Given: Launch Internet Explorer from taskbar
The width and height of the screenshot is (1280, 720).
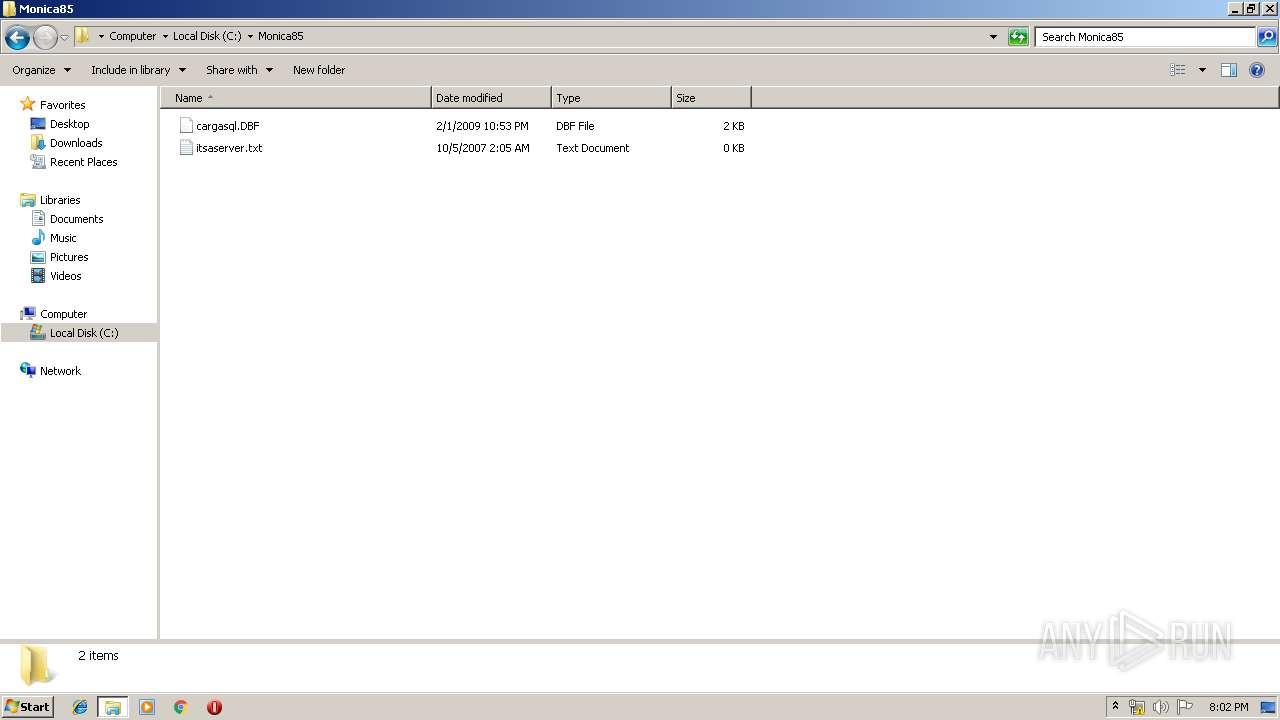Looking at the screenshot, I should point(80,707).
